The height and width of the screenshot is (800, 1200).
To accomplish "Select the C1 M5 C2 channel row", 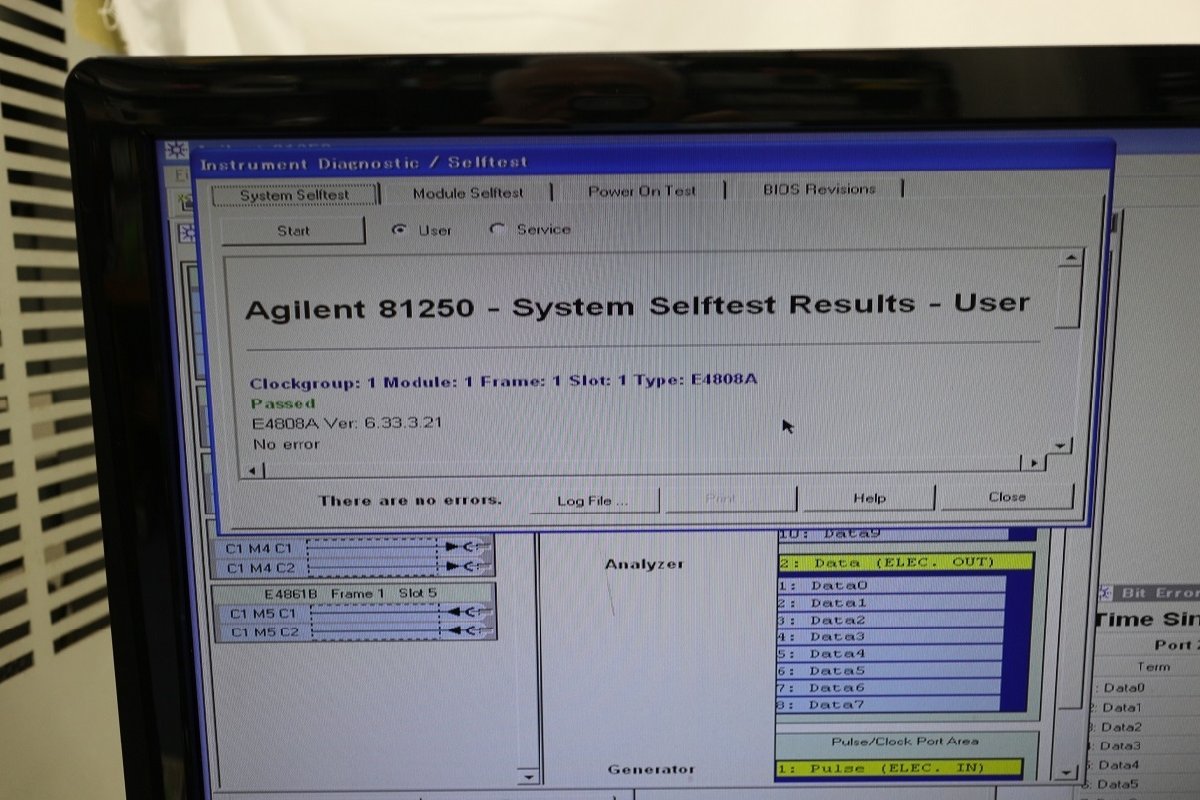I will click(x=355, y=632).
